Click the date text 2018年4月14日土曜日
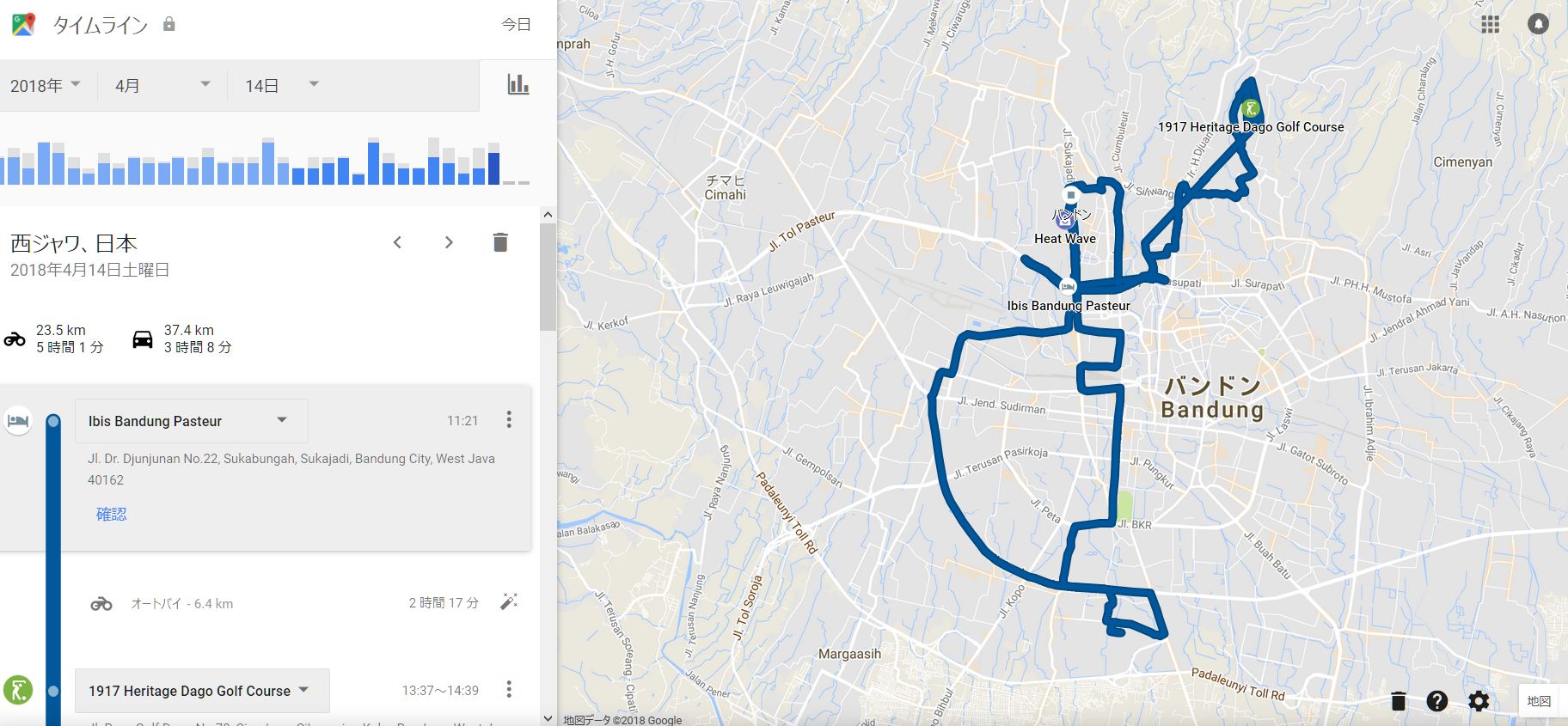Viewport: 1568px width, 726px height. click(89, 270)
